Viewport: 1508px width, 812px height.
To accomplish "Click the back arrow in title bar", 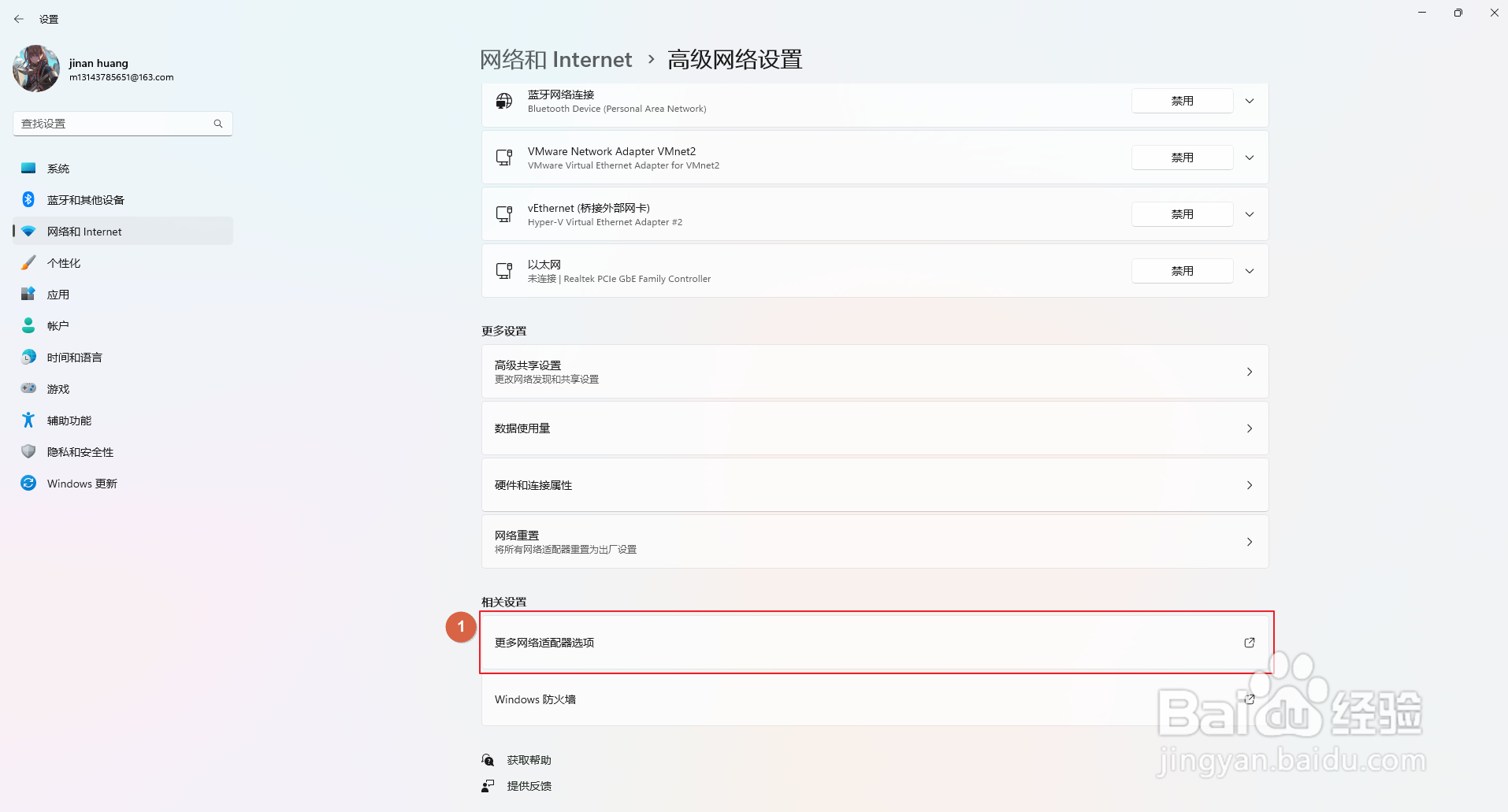I will click(x=19, y=19).
